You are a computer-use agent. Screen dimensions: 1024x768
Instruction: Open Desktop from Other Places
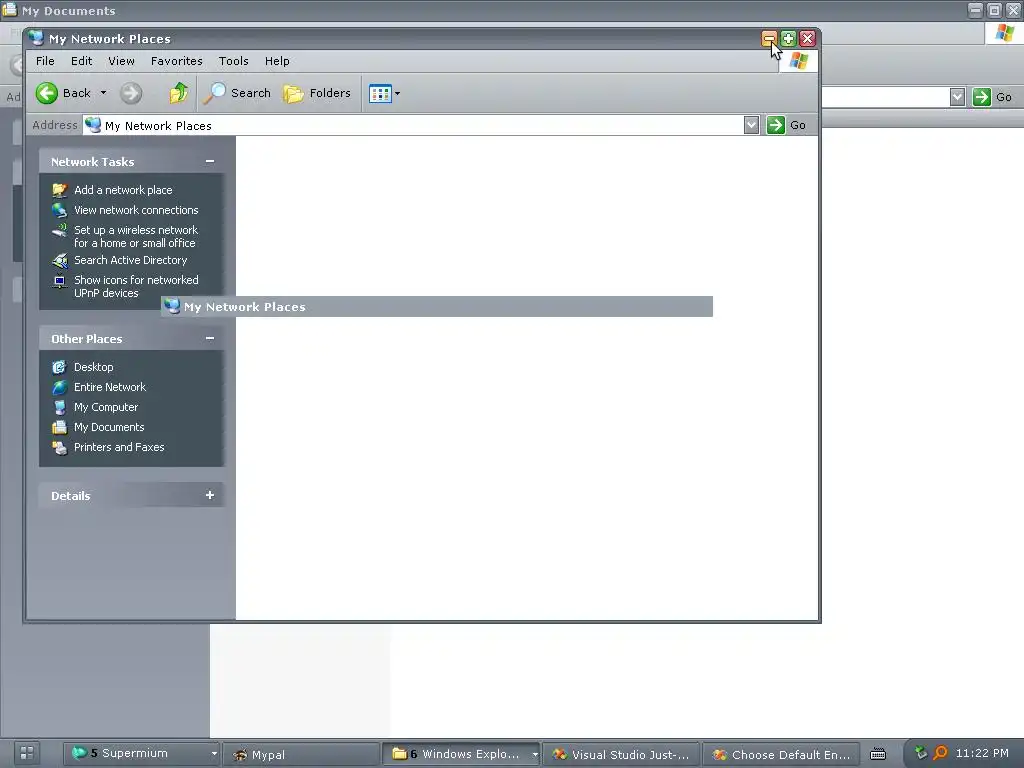pos(93,367)
